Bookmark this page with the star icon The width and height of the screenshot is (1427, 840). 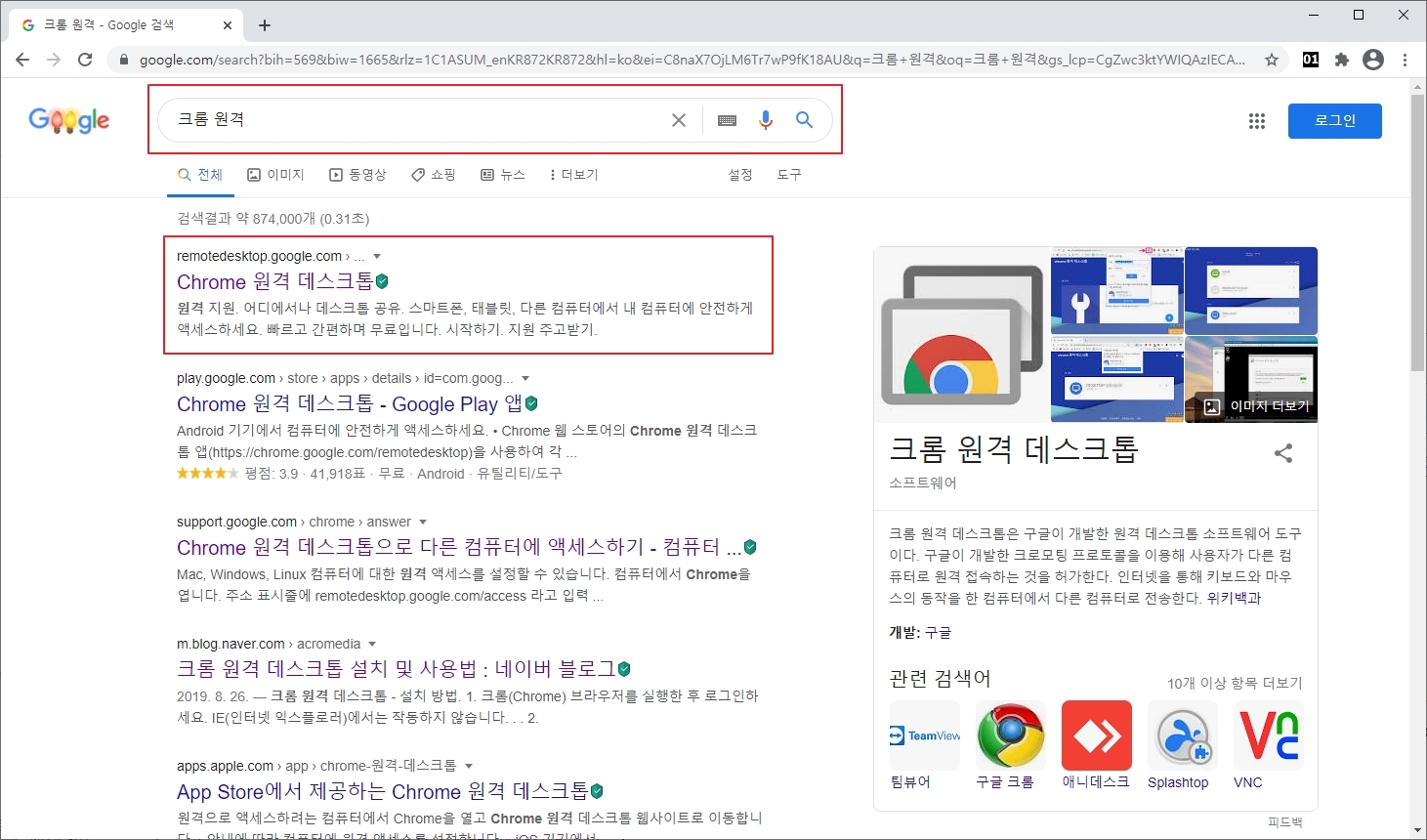click(1272, 60)
